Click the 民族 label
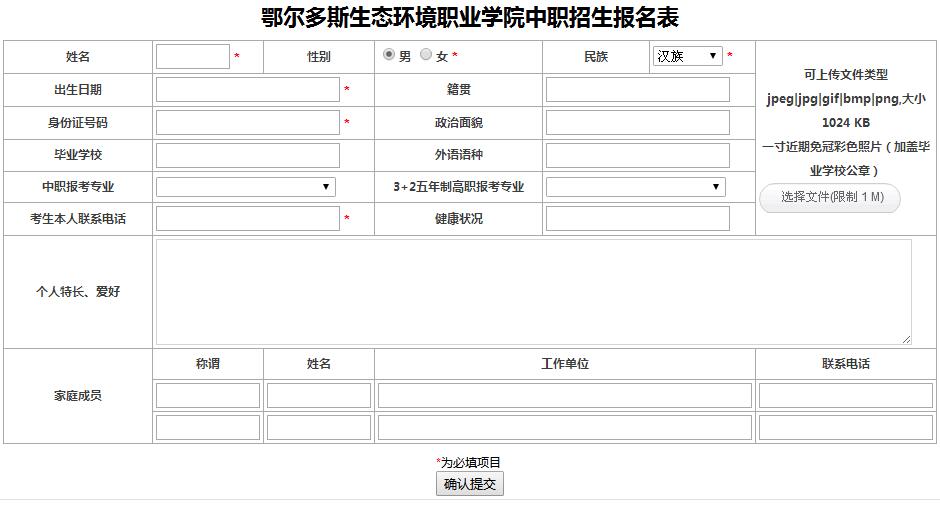 596,56
